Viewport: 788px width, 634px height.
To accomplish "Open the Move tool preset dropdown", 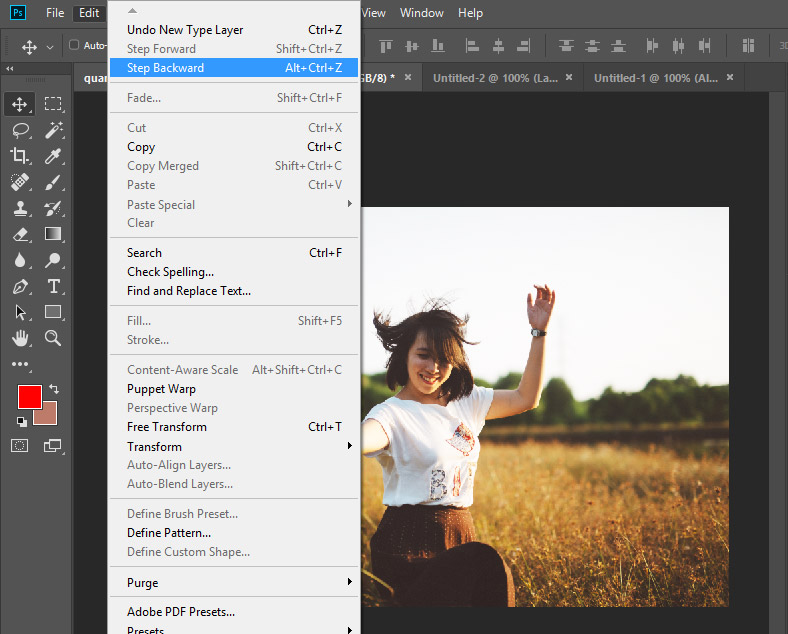I will click(50, 47).
